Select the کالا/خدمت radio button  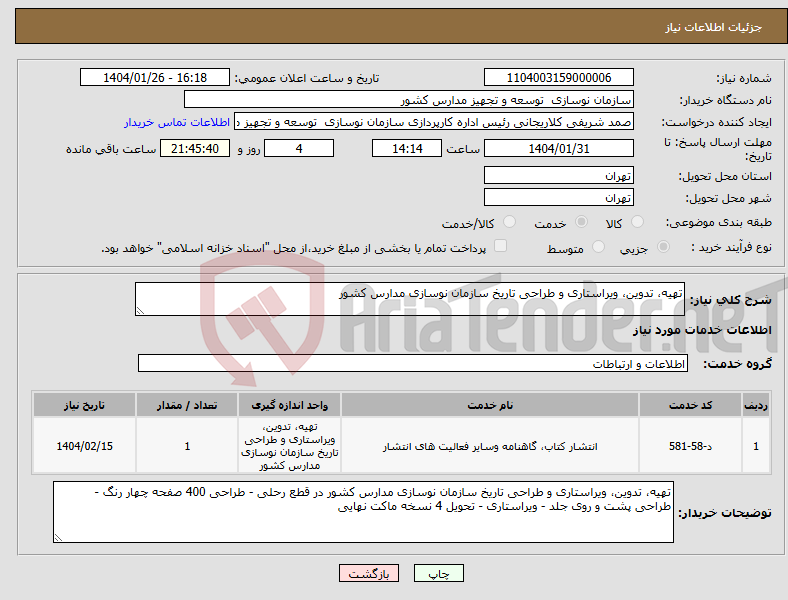[510, 222]
